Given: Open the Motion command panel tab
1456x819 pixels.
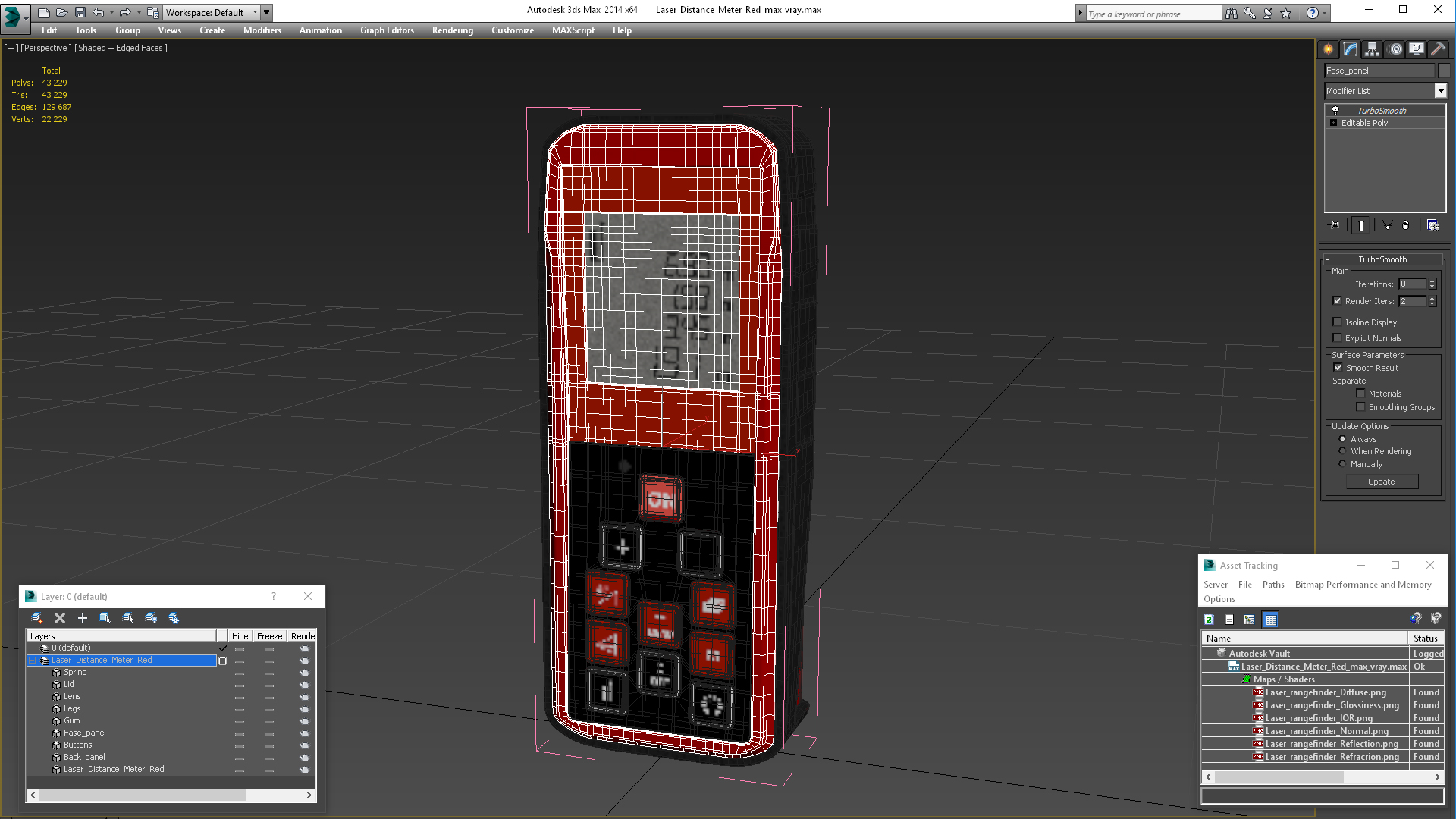Looking at the screenshot, I should pos(1395,49).
